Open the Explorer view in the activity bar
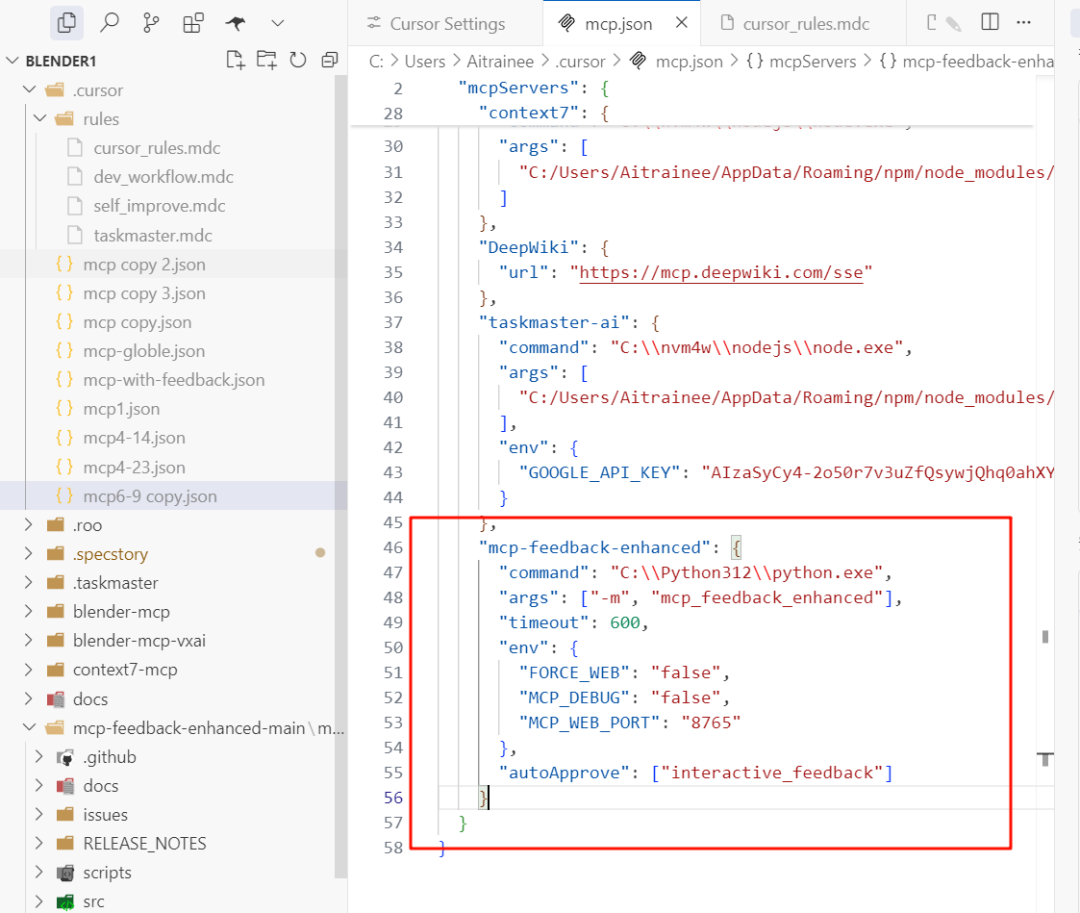Viewport: 1080px width, 913px height. click(67, 22)
